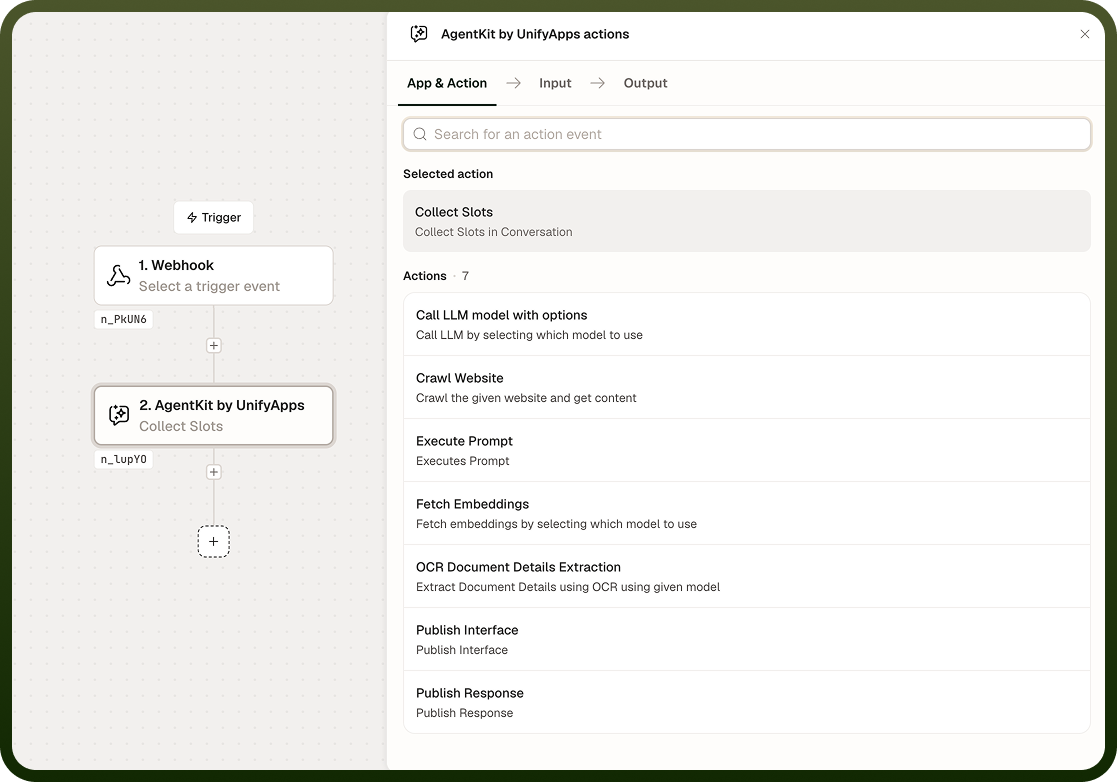Viewport: 1117px width, 782px height.
Task: Click the AgentKit icon in panel header
Action: [419, 33]
